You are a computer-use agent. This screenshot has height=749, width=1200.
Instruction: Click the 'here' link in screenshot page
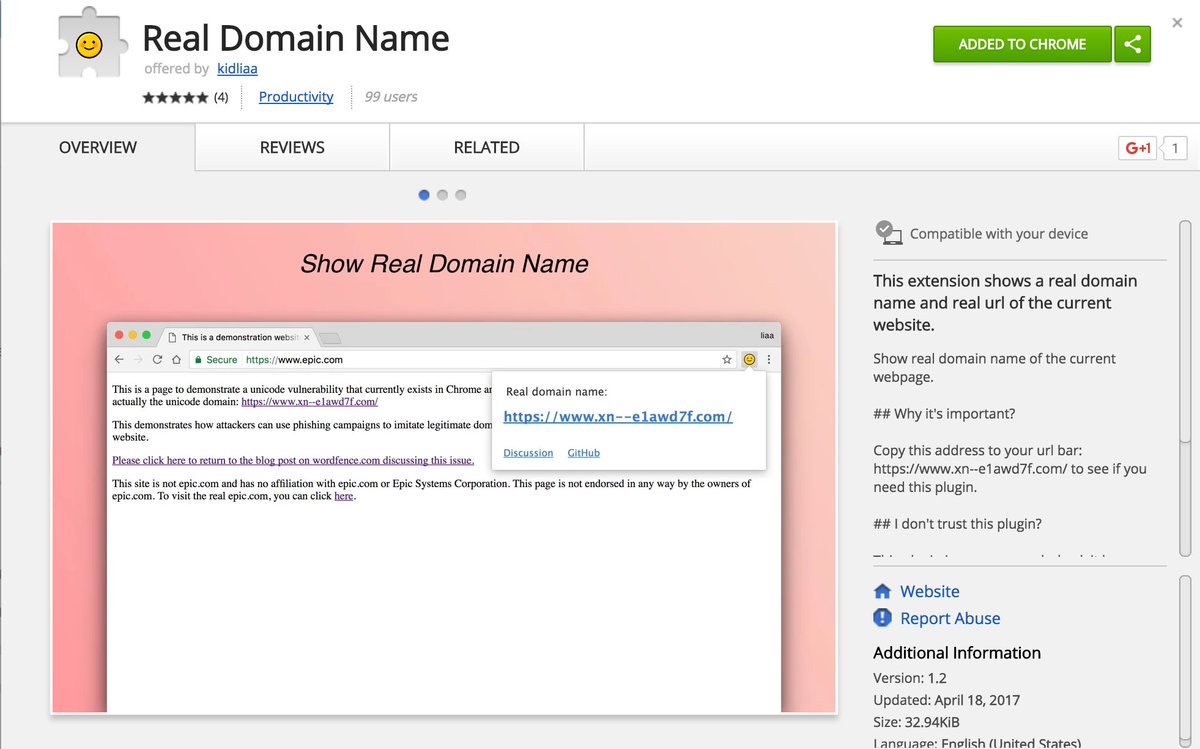pyautogui.click(x=343, y=496)
